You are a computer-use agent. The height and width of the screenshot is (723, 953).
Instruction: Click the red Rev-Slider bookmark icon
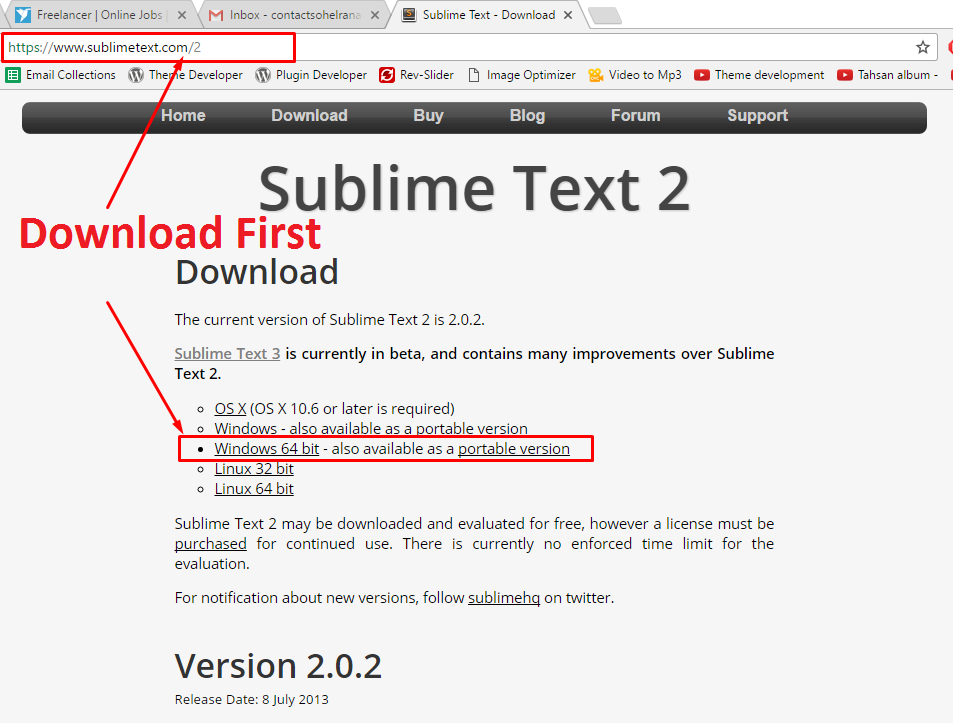pyautogui.click(x=387, y=75)
